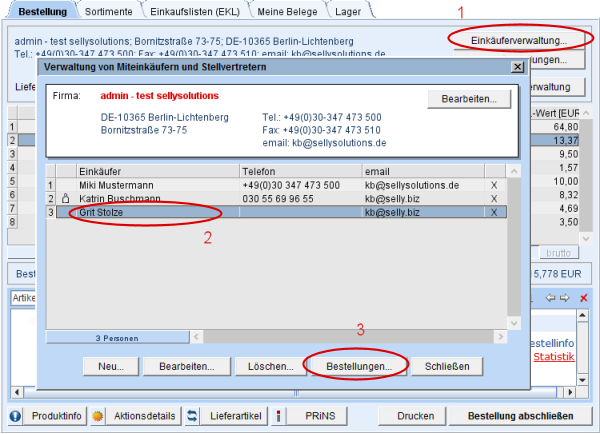Click Bearbeiten... button below buyer list
This screenshot has width=600, height=434.
tap(187, 366)
